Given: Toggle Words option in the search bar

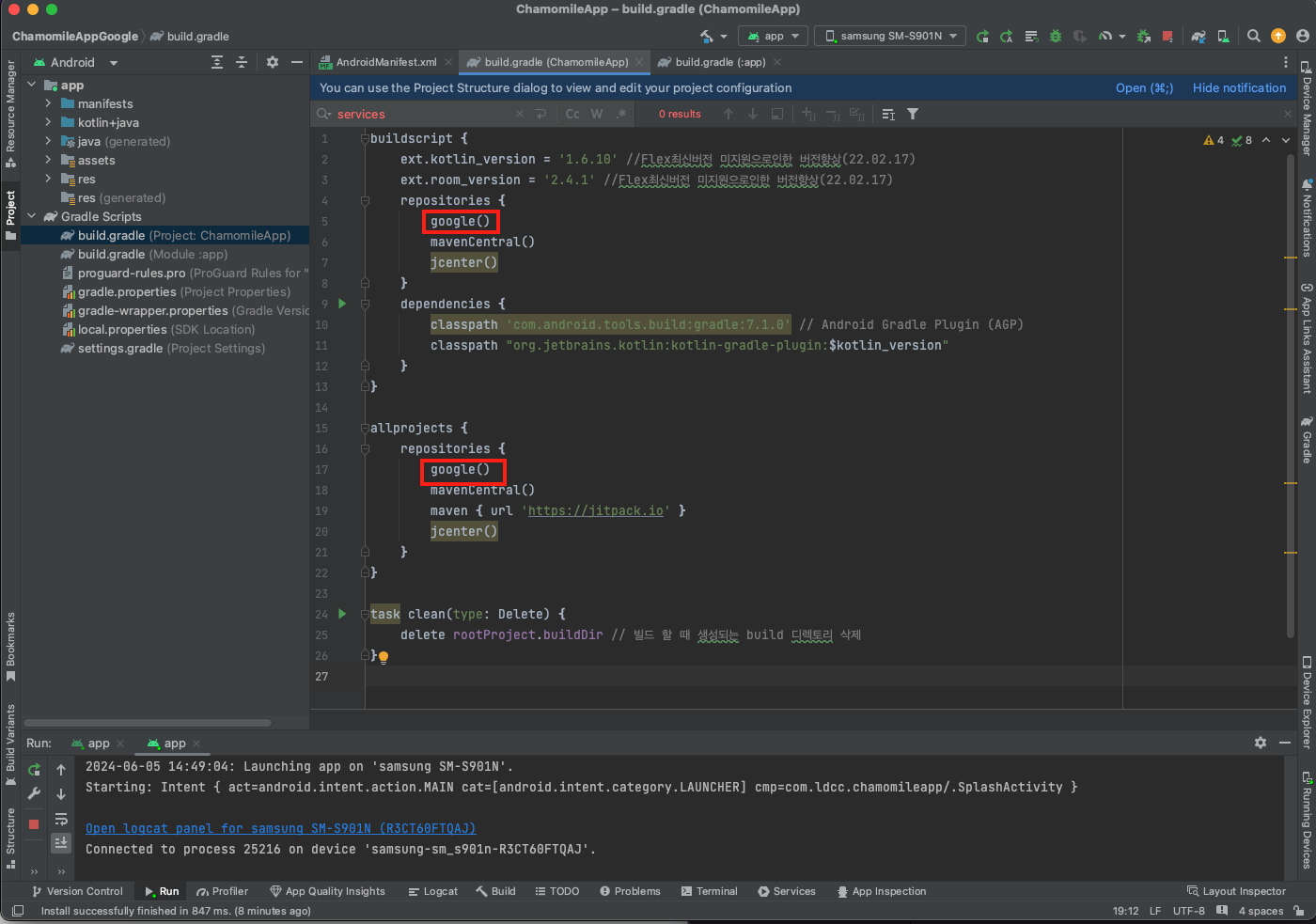Looking at the screenshot, I should click(x=597, y=114).
